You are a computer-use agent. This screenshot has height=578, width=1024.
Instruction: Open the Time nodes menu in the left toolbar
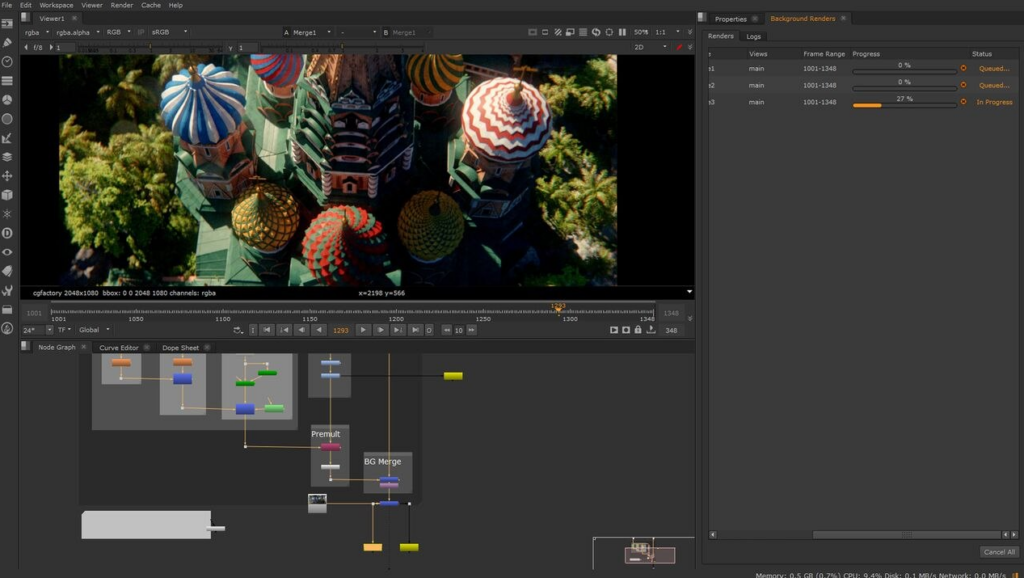7,60
